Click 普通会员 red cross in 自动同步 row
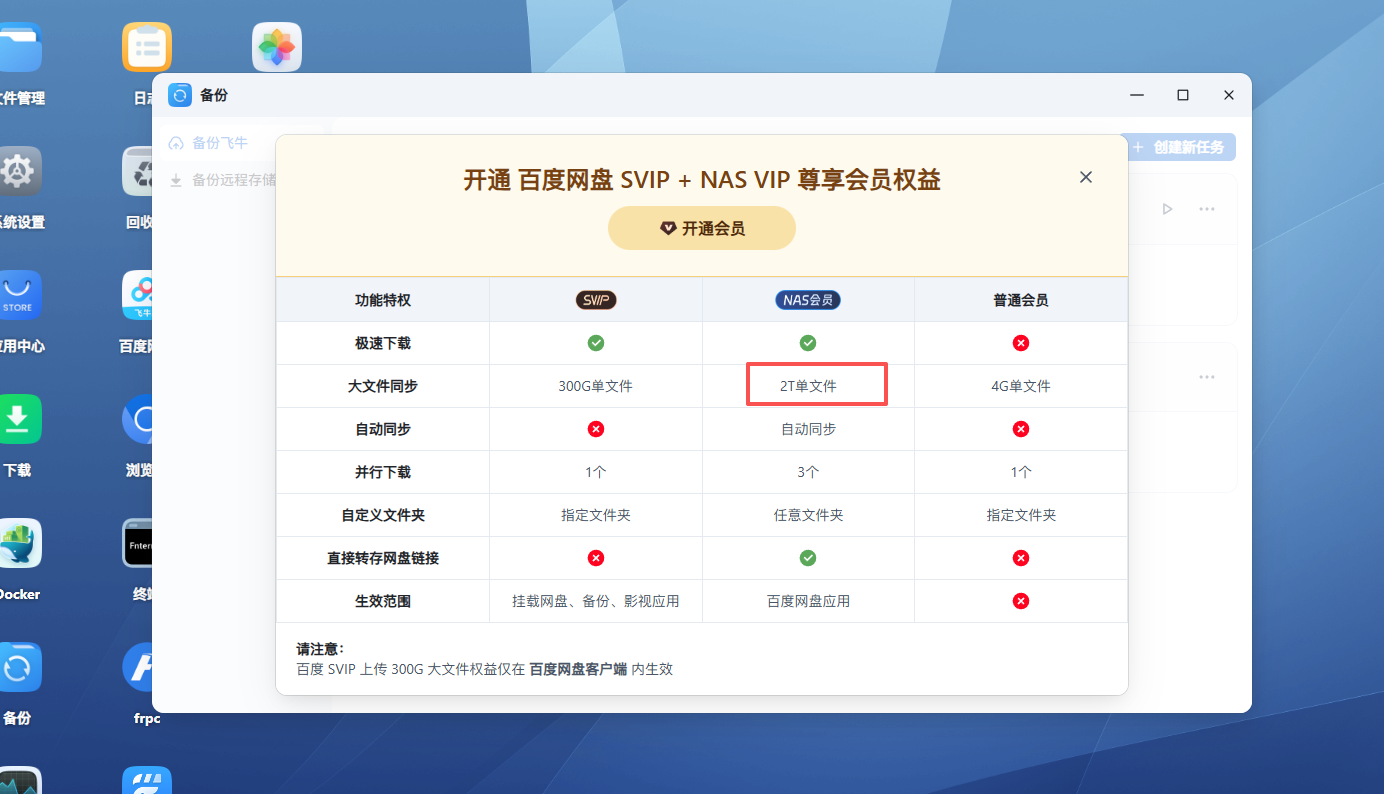Screen dimensions: 1384x794 point(1021,429)
